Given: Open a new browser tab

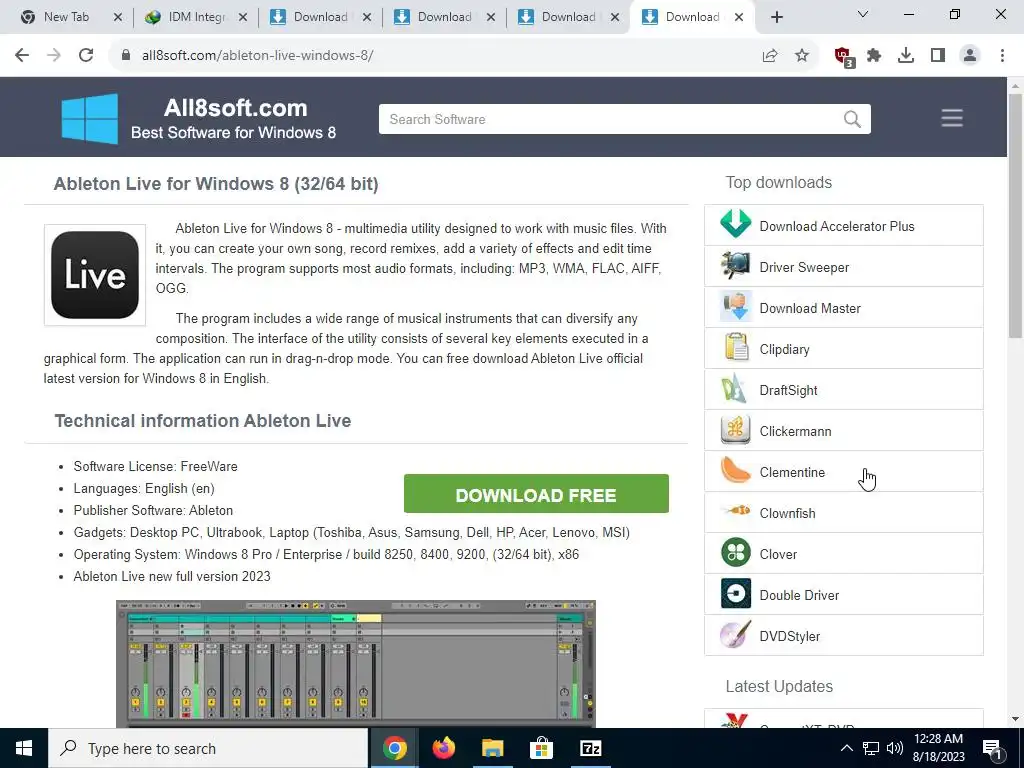Looking at the screenshot, I should 776,18.
